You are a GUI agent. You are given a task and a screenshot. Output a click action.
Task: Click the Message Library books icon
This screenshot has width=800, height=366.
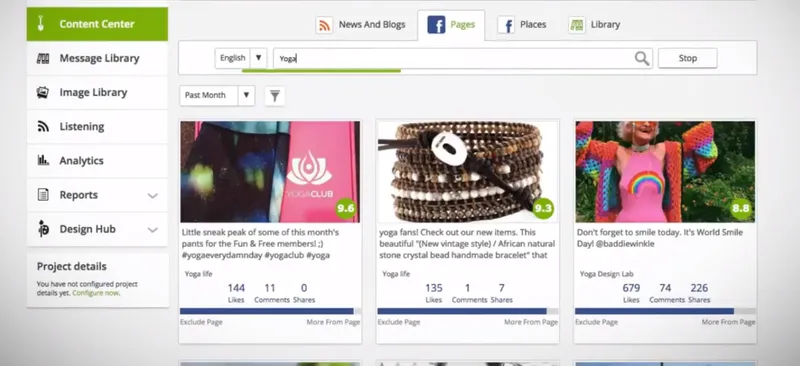click(x=43, y=58)
